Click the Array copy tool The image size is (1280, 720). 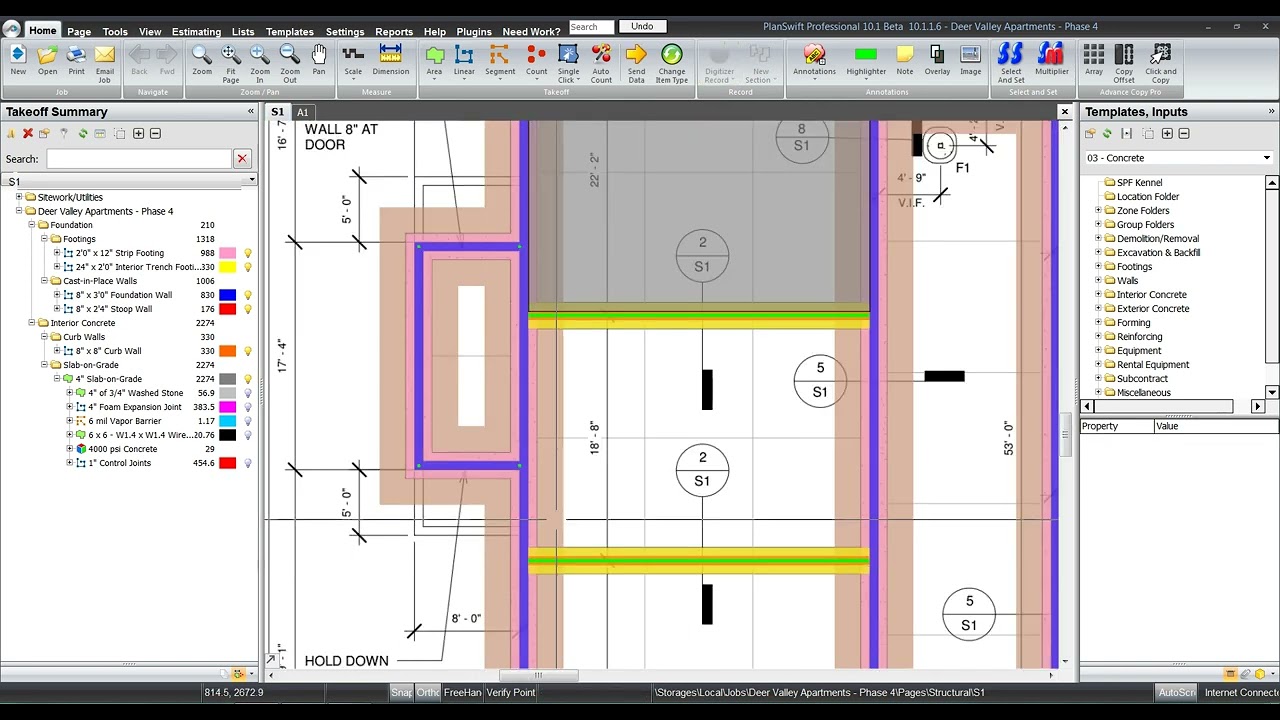click(1094, 60)
